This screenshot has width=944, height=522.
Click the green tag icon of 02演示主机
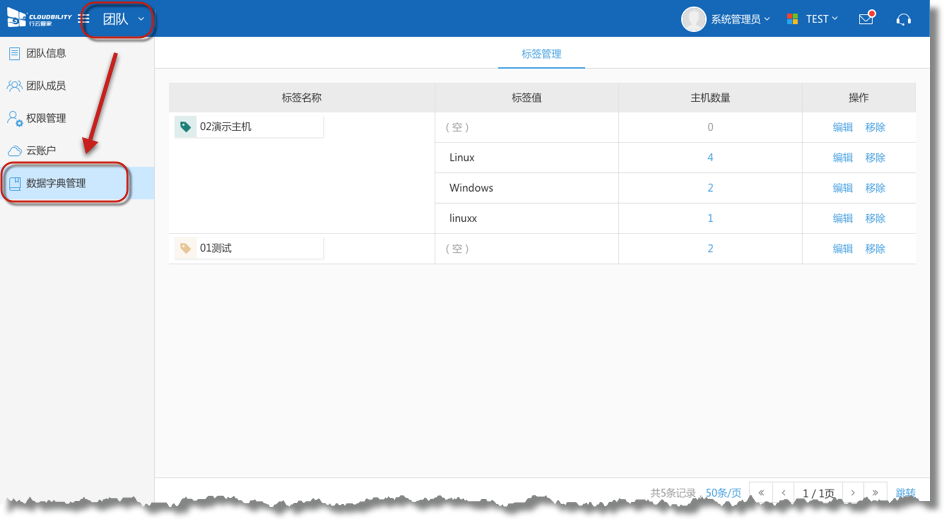pos(185,127)
